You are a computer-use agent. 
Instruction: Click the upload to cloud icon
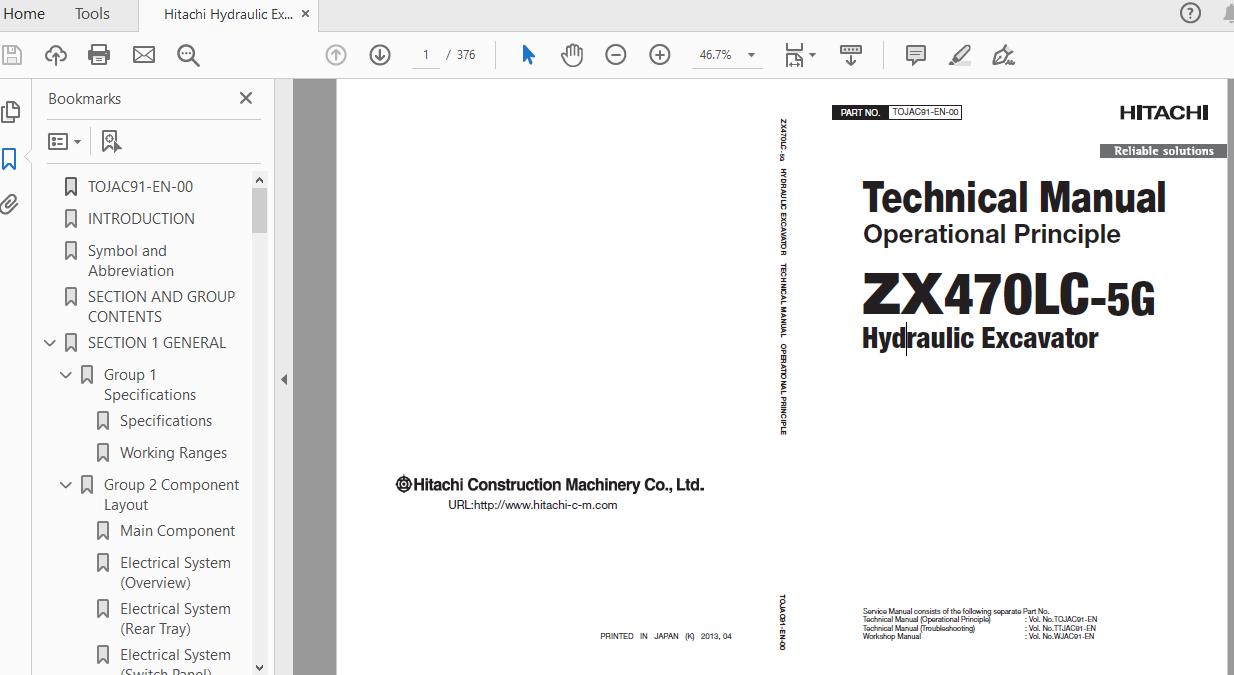click(x=56, y=55)
